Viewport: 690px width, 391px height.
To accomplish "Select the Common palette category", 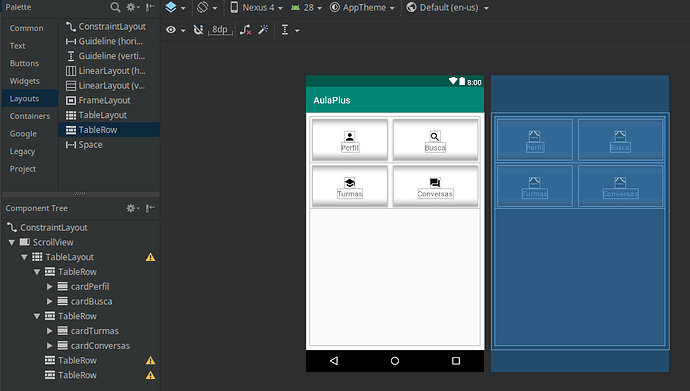I will (x=26, y=28).
